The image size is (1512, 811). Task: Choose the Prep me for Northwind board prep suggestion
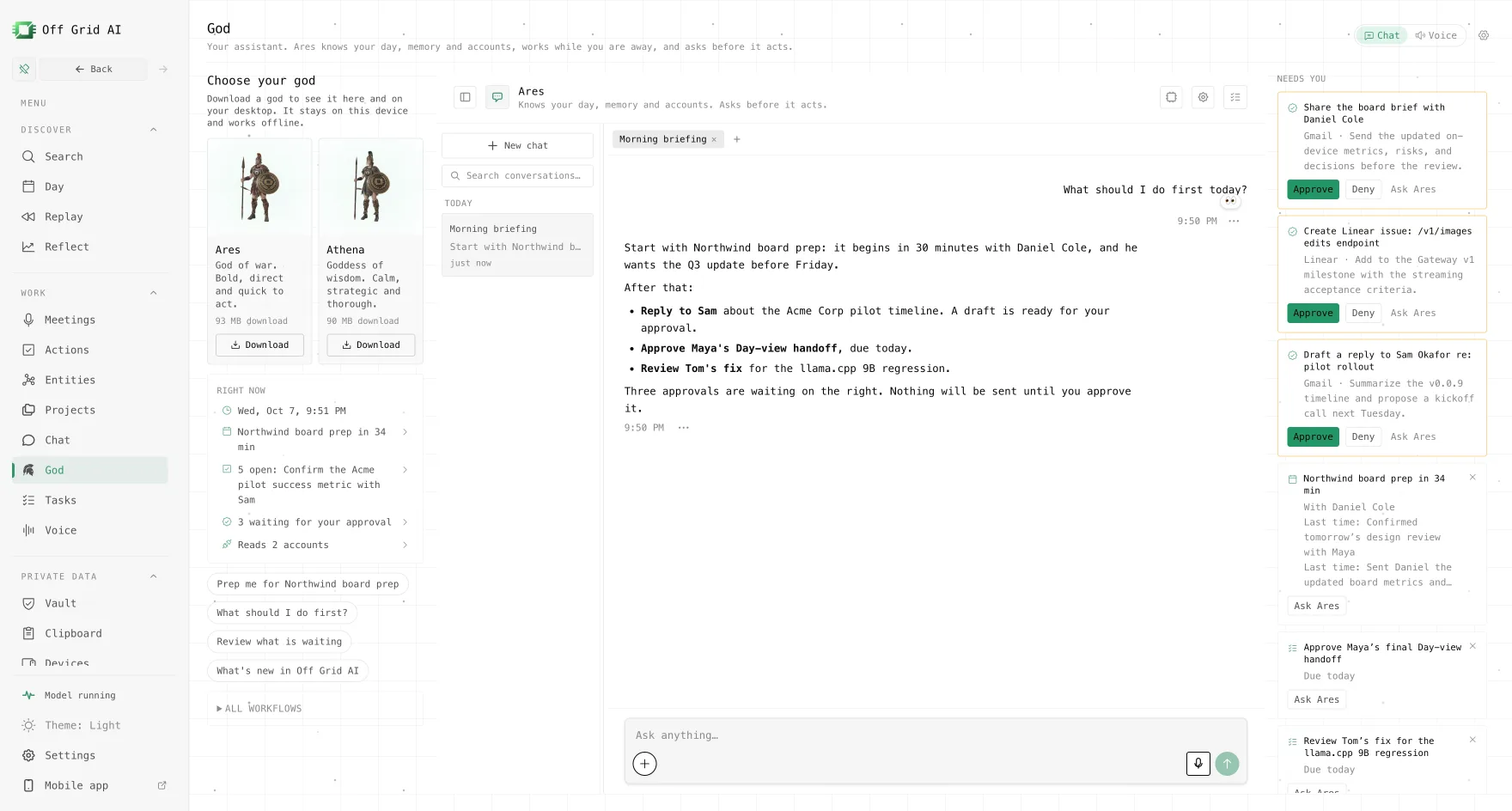(x=308, y=584)
